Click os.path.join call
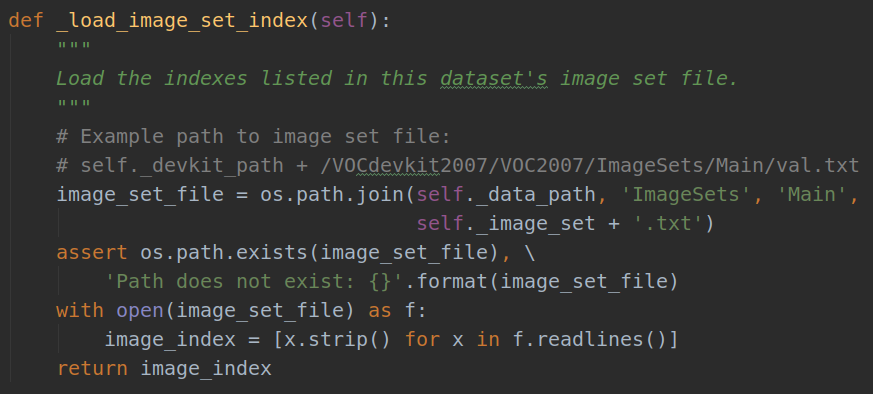The height and width of the screenshot is (394, 873). click(333, 194)
